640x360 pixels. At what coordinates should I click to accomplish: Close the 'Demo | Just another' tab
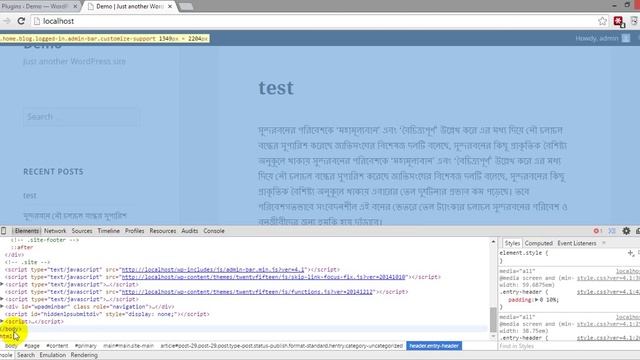tap(170, 7)
